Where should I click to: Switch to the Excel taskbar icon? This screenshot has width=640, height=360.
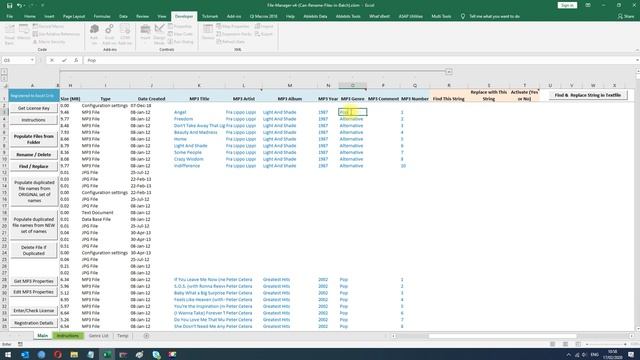107,354
